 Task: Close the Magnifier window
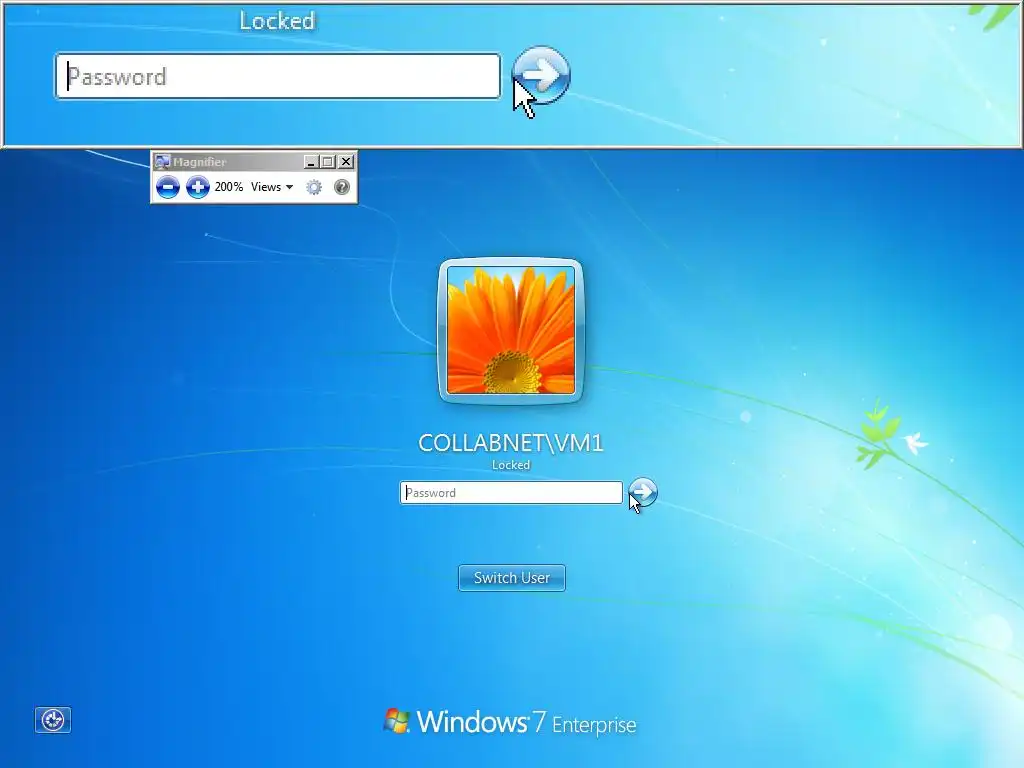coord(347,161)
